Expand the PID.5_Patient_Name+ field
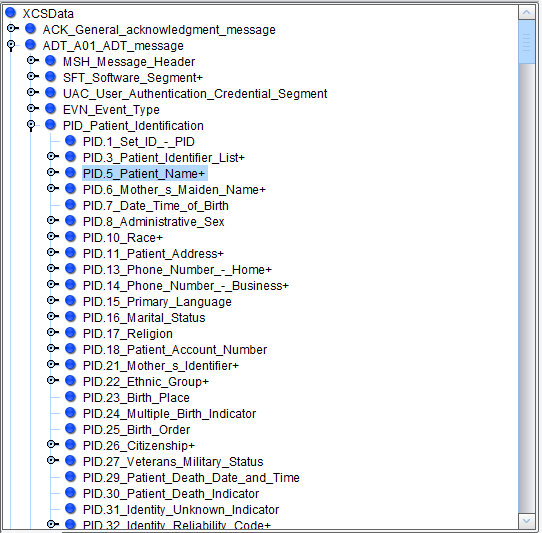The height and width of the screenshot is (533, 542). (x=52, y=172)
